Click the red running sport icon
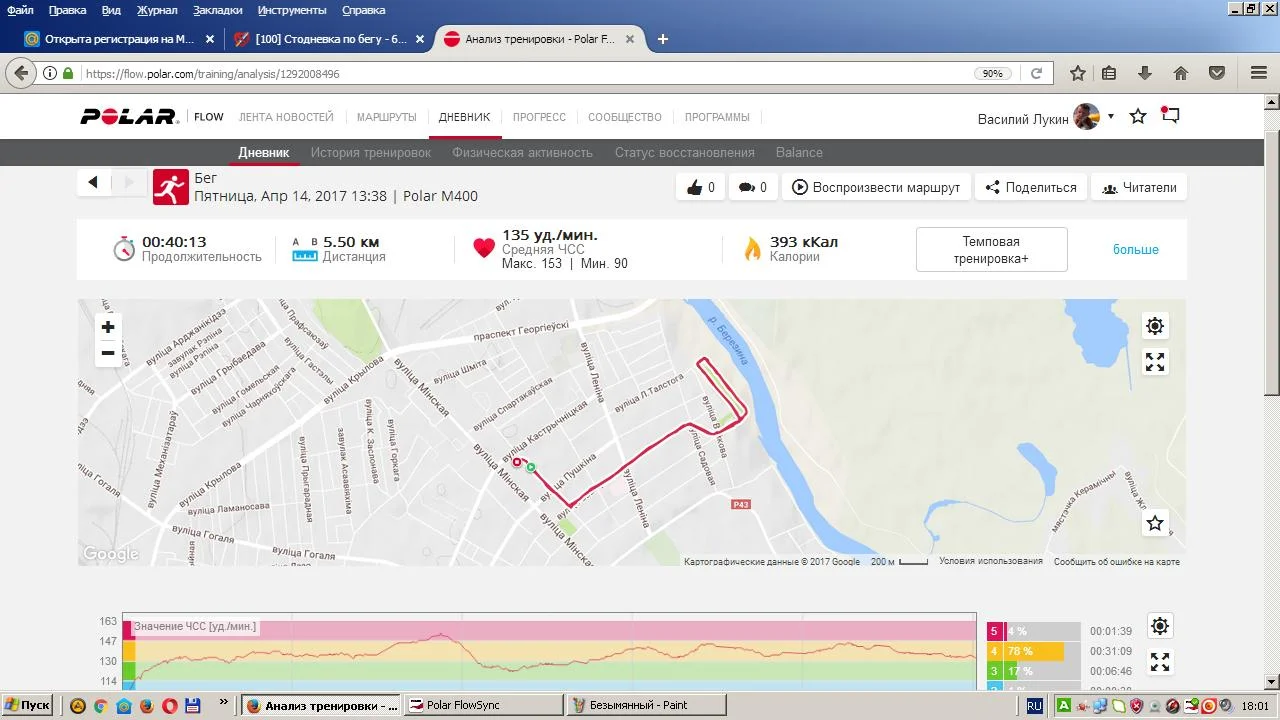The width and height of the screenshot is (1280, 720). (x=171, y=187)
